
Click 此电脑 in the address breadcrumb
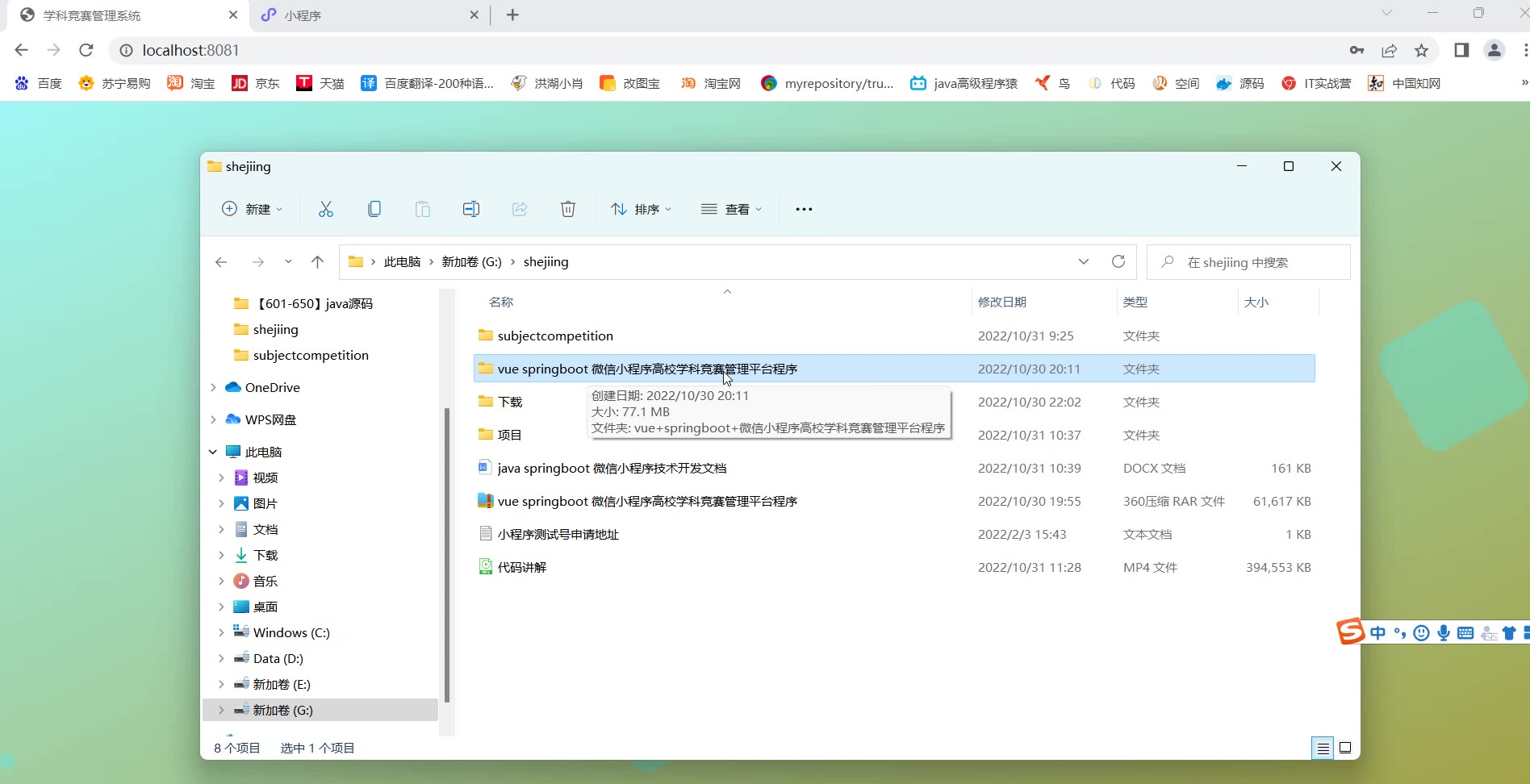(403, 262)
